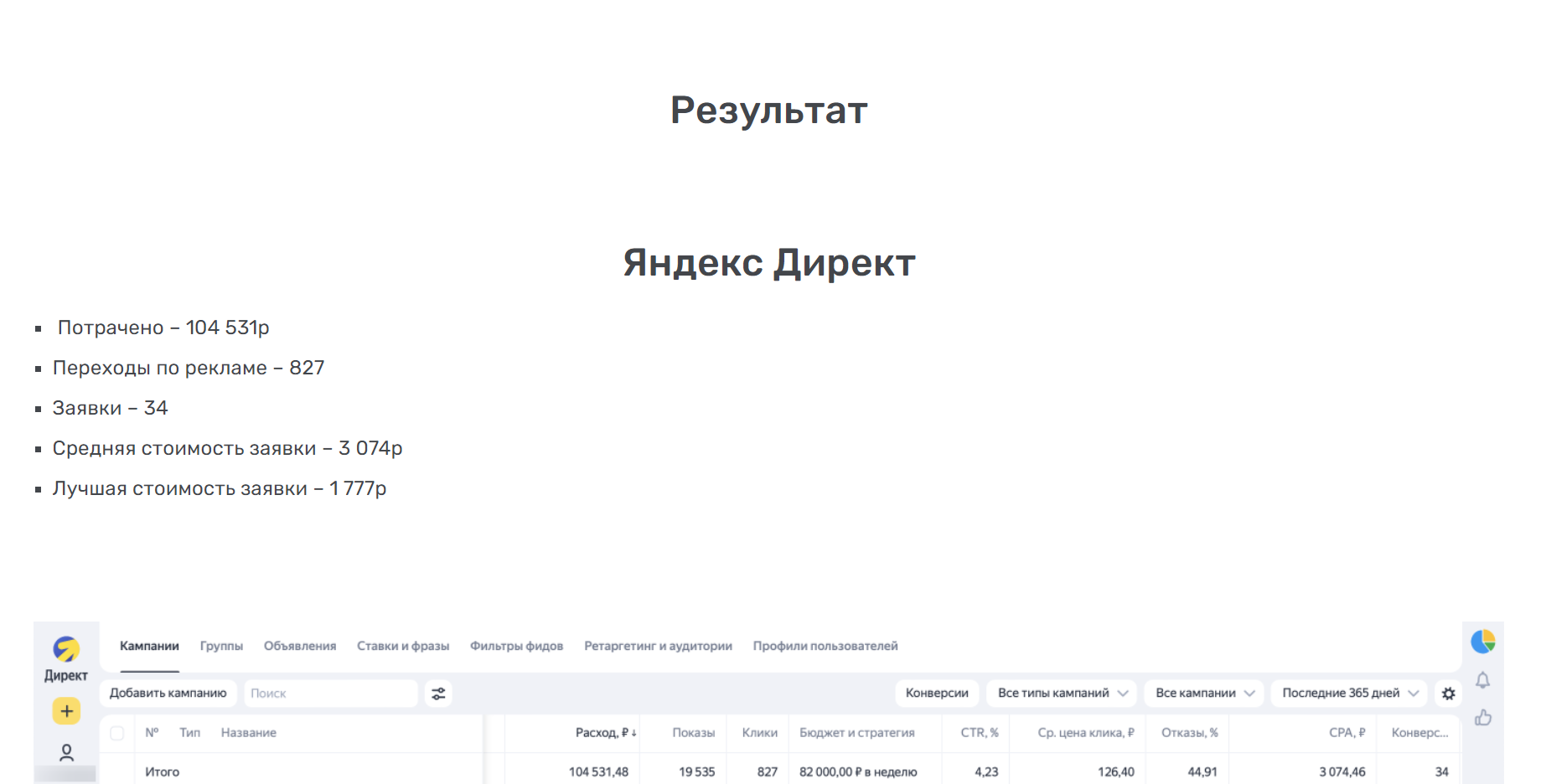Open the pie chart statistics icon
This screenshot has width=1546, height=784.
[x=1483, y=642]
